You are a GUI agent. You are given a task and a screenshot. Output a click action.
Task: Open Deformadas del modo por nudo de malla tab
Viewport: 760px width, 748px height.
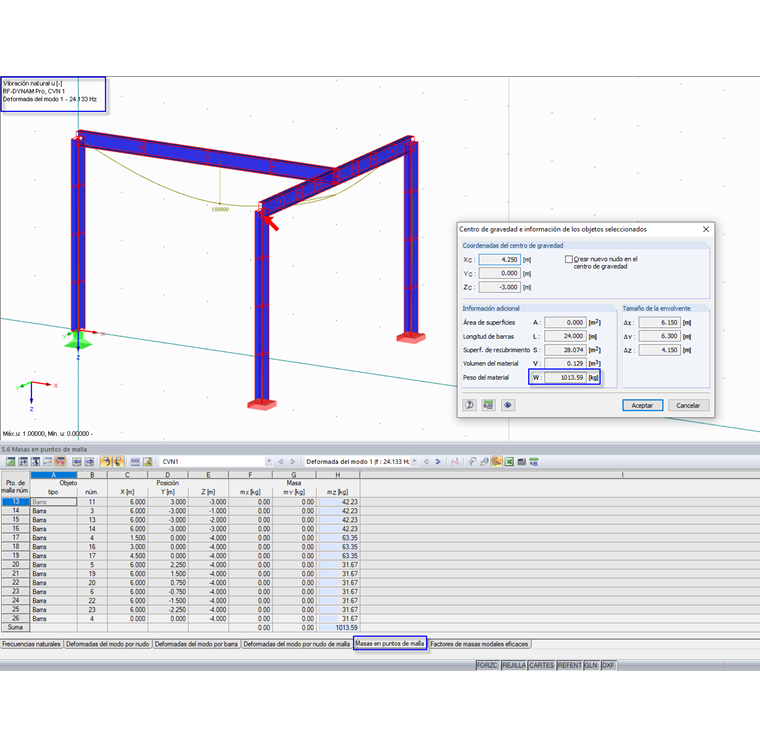pos(297,644)
